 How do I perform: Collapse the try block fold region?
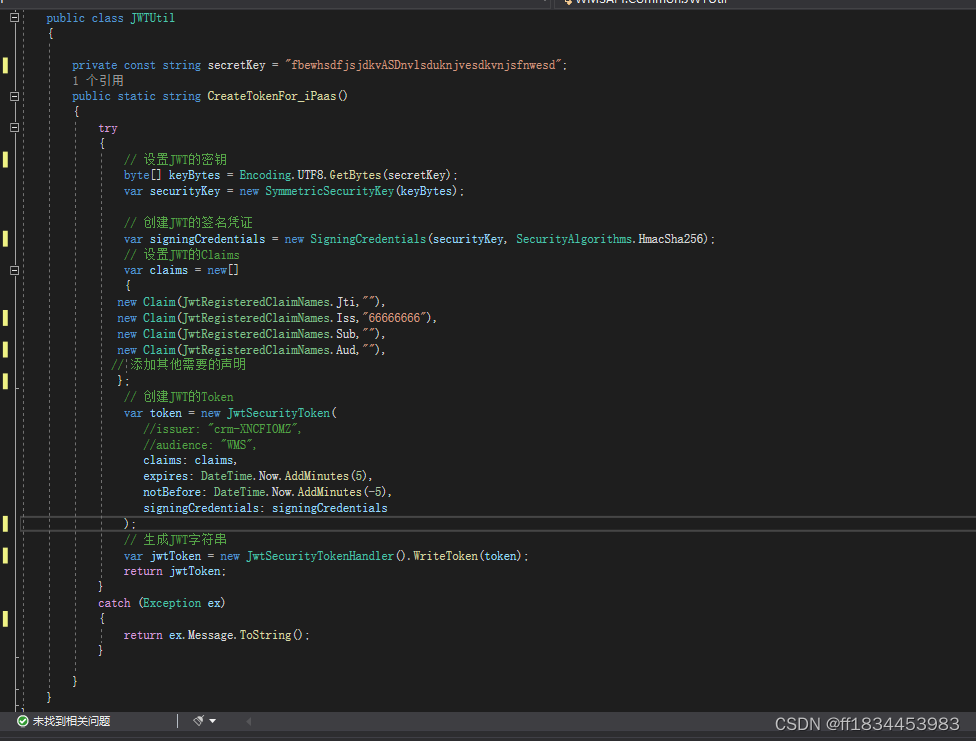[14, 127]
